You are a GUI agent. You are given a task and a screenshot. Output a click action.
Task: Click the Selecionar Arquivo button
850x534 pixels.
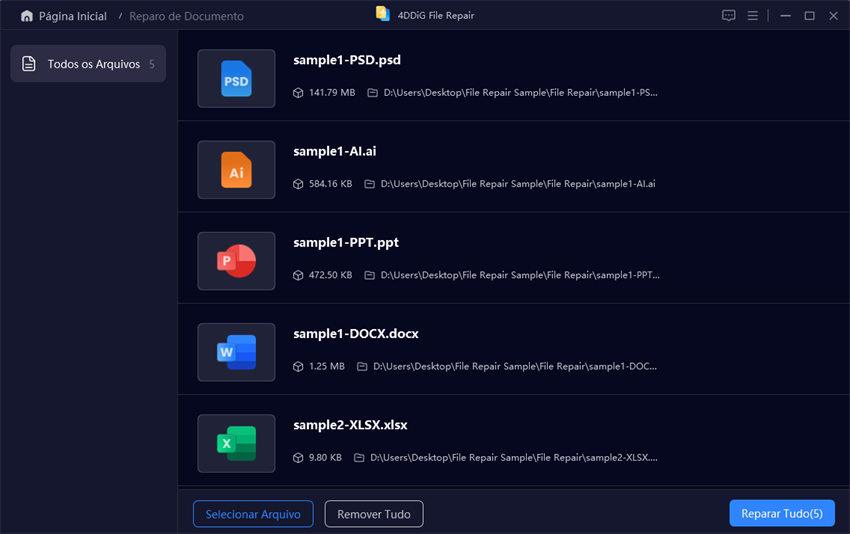[x=253, y=514]
